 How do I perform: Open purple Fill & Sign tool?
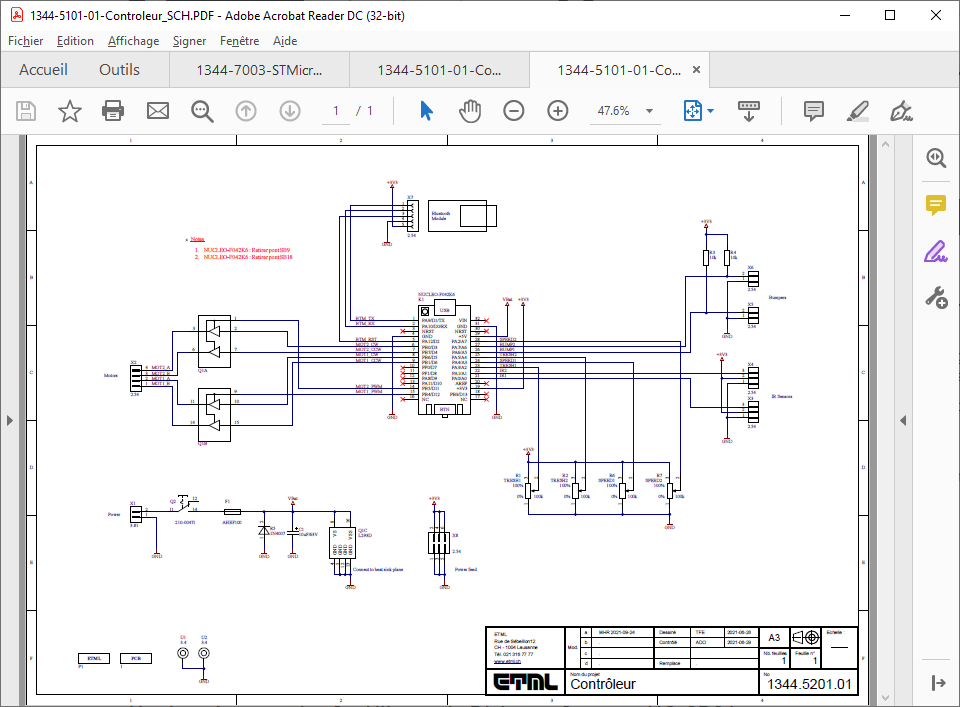(936, 252)
